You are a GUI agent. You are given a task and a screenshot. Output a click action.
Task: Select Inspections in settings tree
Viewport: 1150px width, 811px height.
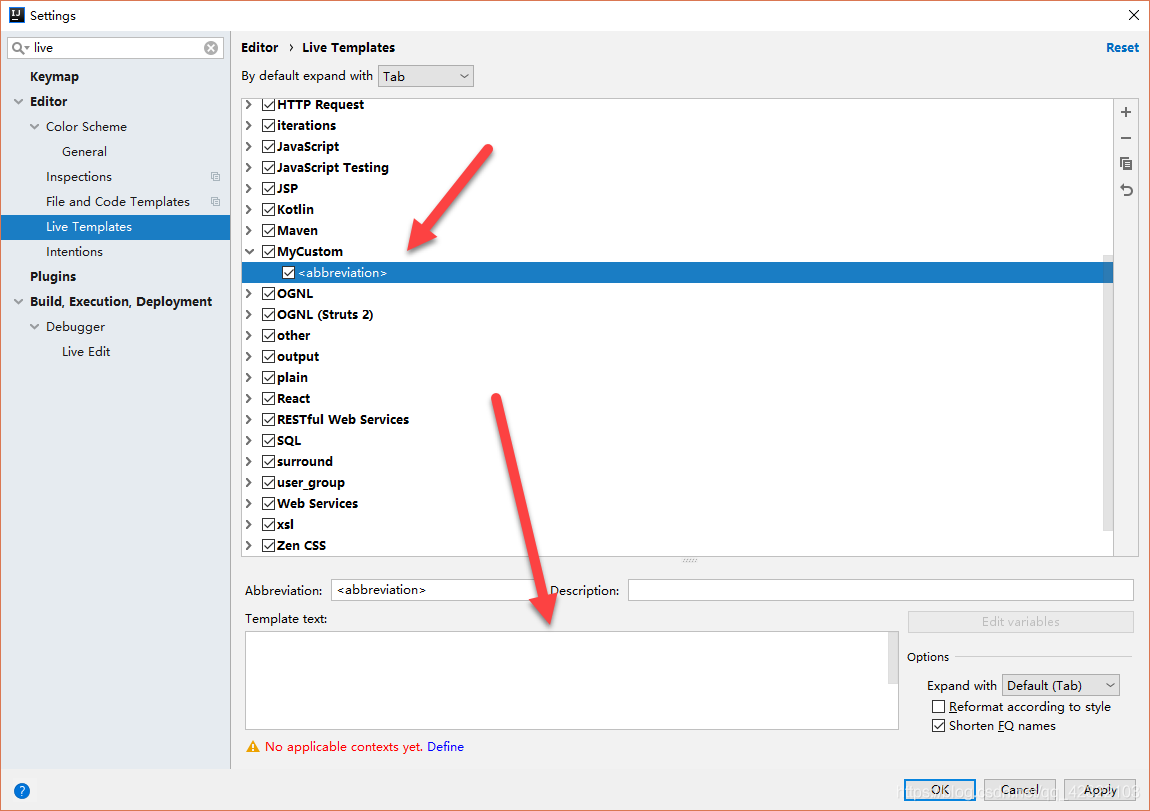pyautogui.click(x=79, y=177)
